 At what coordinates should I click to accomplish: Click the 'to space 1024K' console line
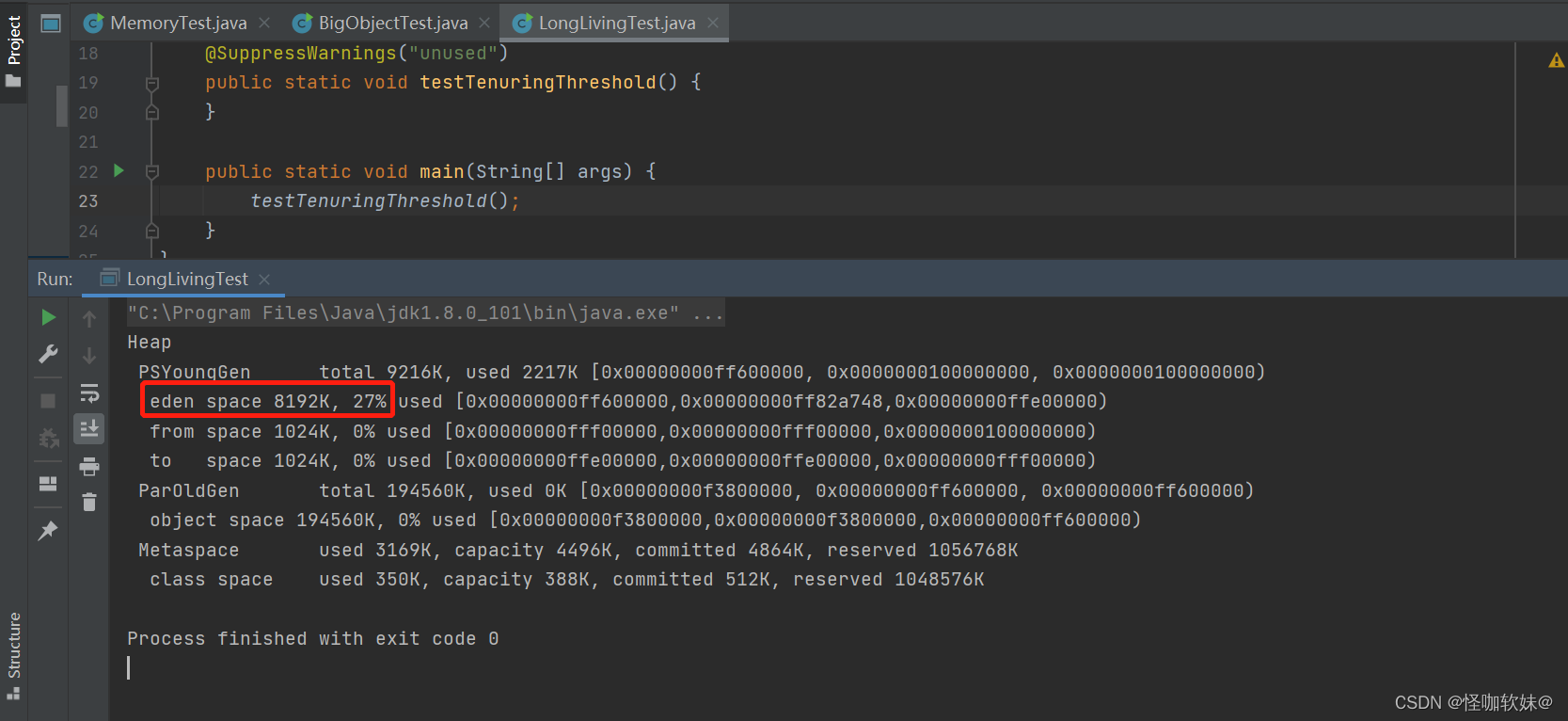coord(623,460)
